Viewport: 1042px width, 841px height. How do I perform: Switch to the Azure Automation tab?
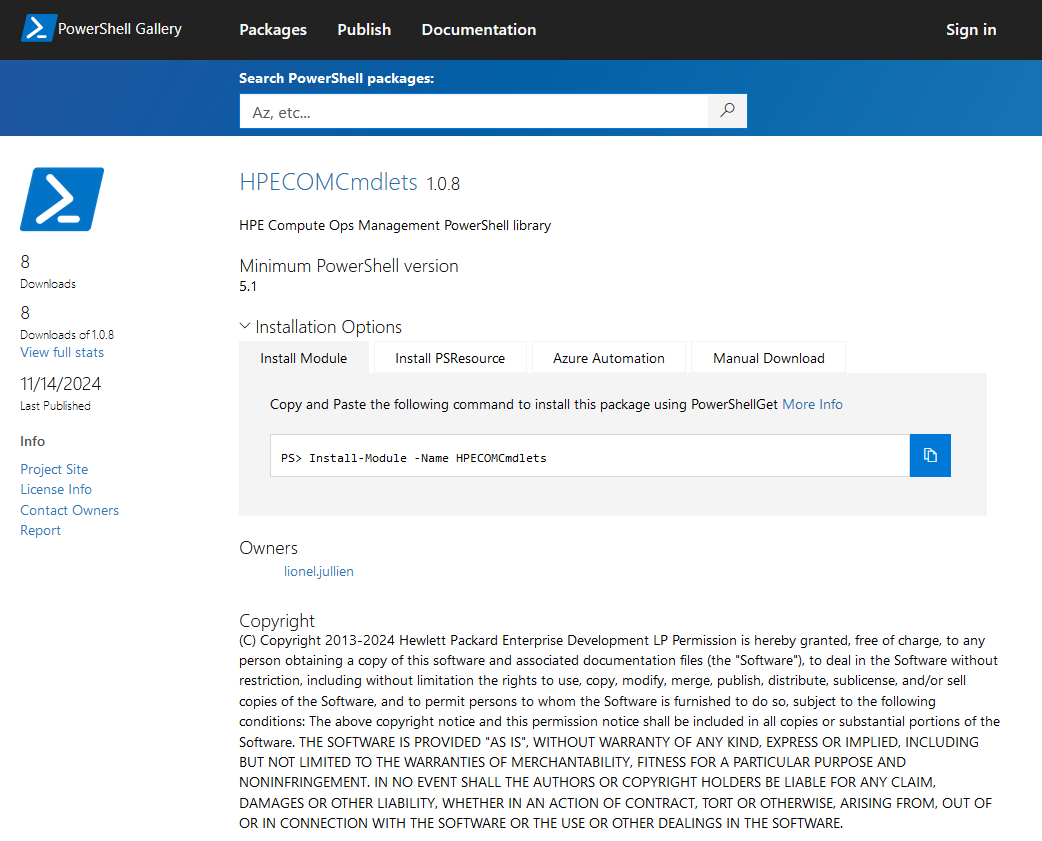point(609,358)
